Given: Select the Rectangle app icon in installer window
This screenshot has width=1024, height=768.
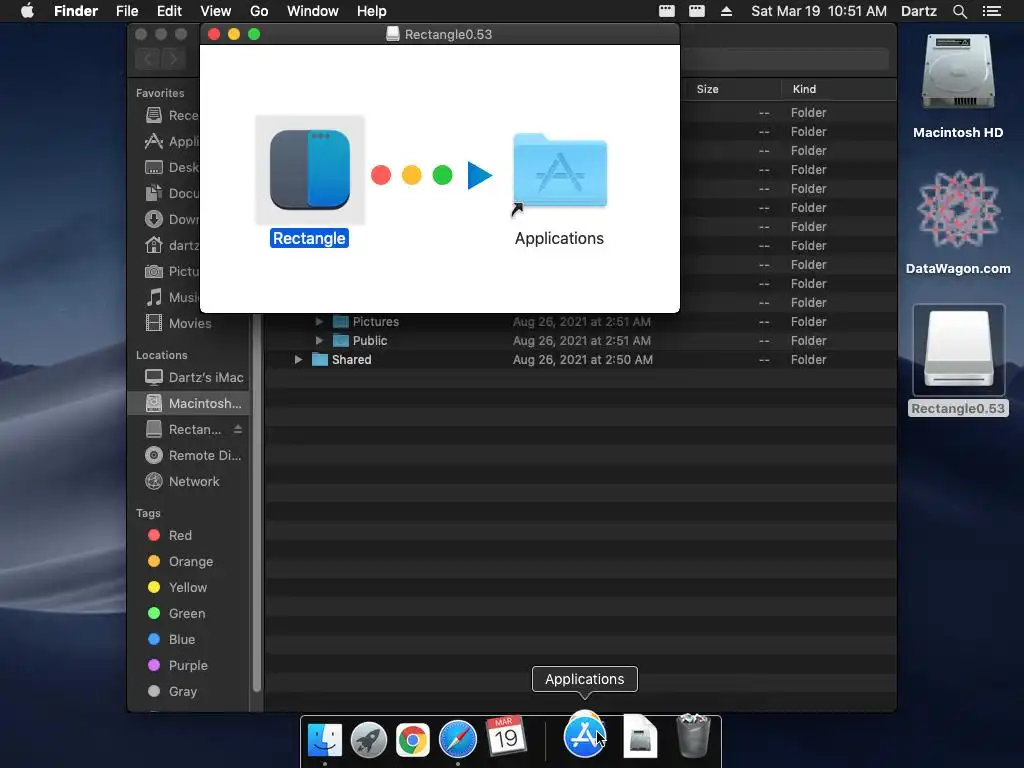Looking at the screenshot, I should pos(310,170).
